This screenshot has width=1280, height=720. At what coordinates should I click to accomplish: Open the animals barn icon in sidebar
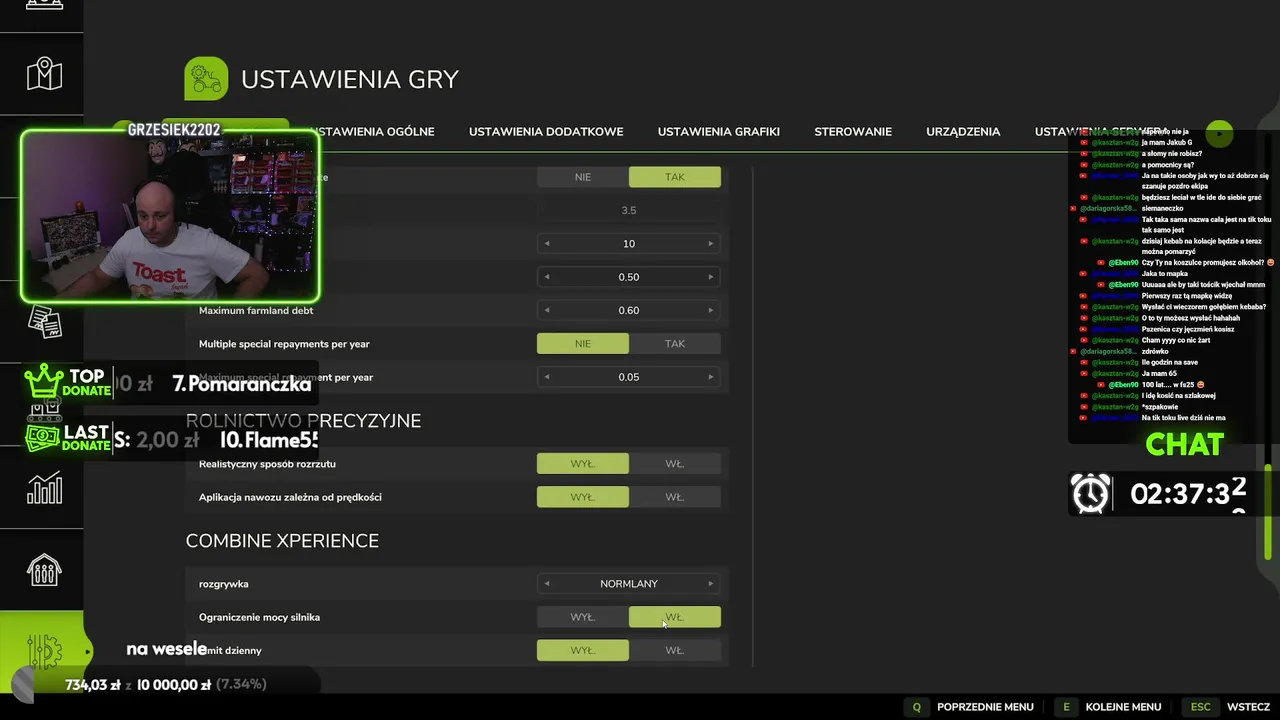(44, 570)
